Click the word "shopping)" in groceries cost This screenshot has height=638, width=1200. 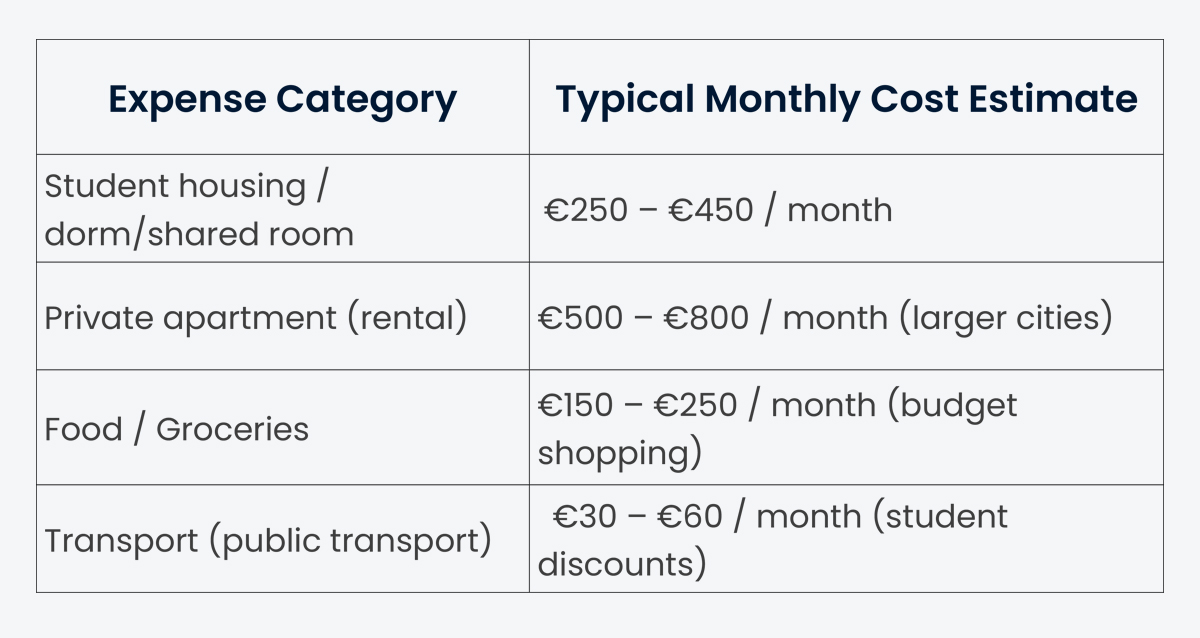[619, 454]
